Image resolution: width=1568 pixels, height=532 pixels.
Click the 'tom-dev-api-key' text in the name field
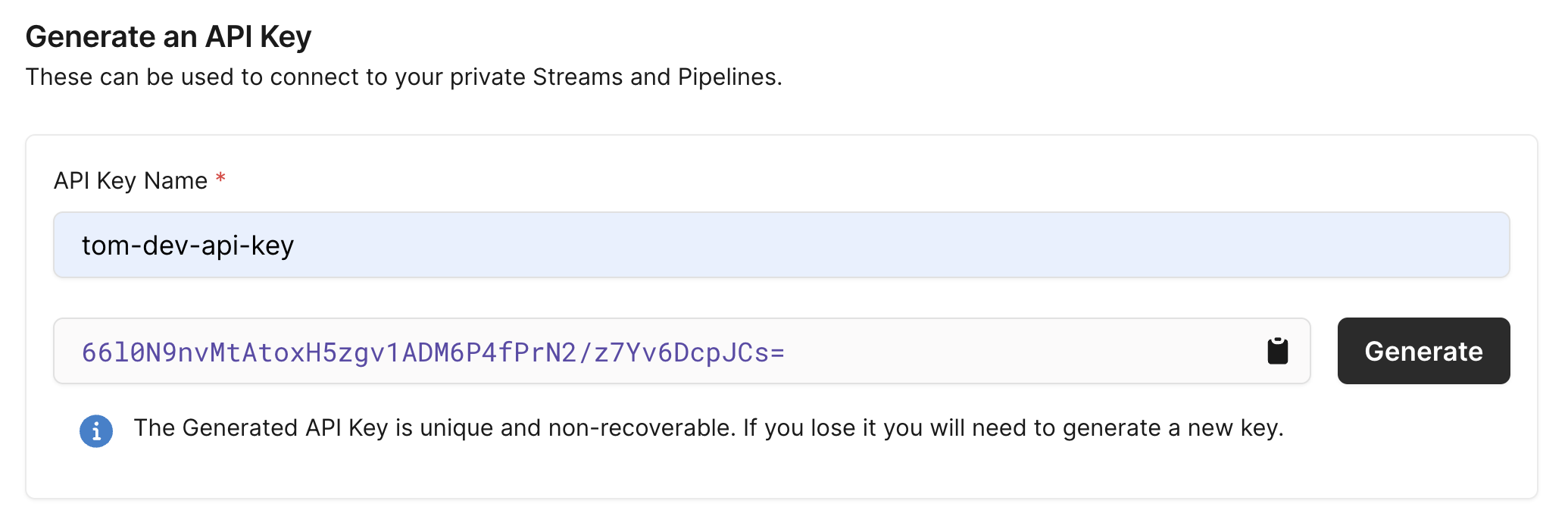point(187,246)
